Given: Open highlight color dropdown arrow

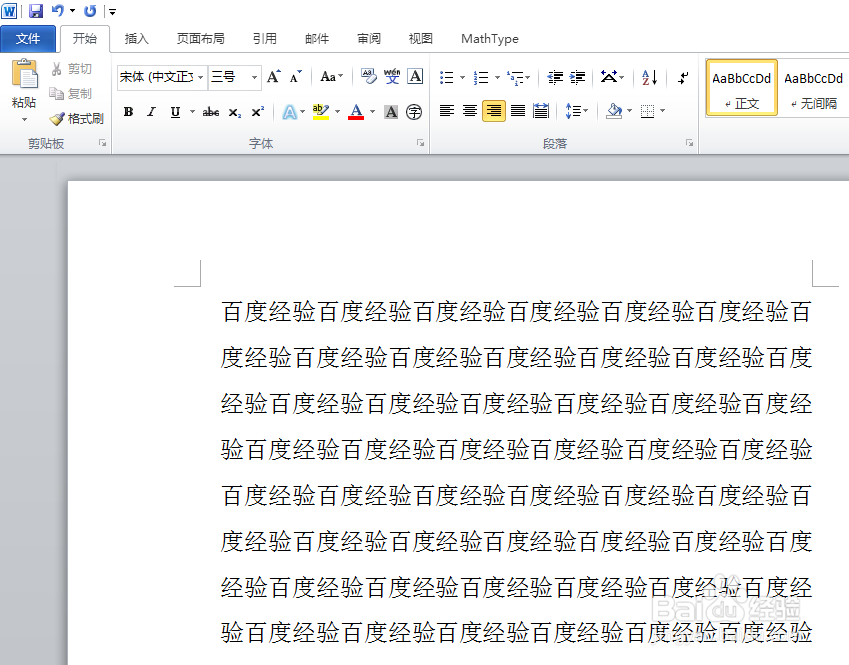Looking at the screenshot, I should tap(337, 112).
